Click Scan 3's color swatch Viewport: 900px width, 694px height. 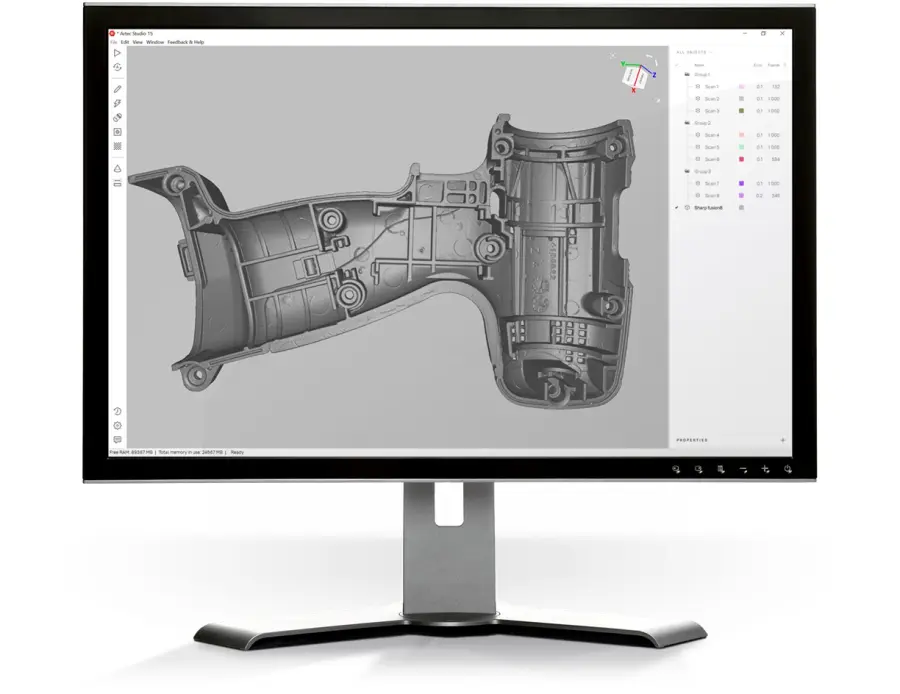[x=740, y=110]
